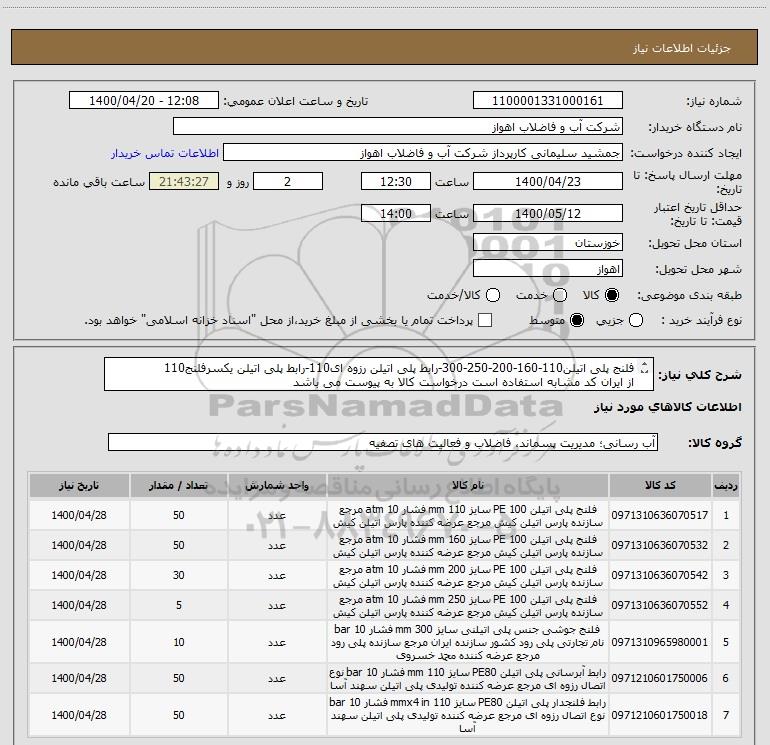Image resolution: width=770 pixels, height=745 pixels.
Task: Click the PE80 water coupling name in row 6
Action: tap(468, 678)
